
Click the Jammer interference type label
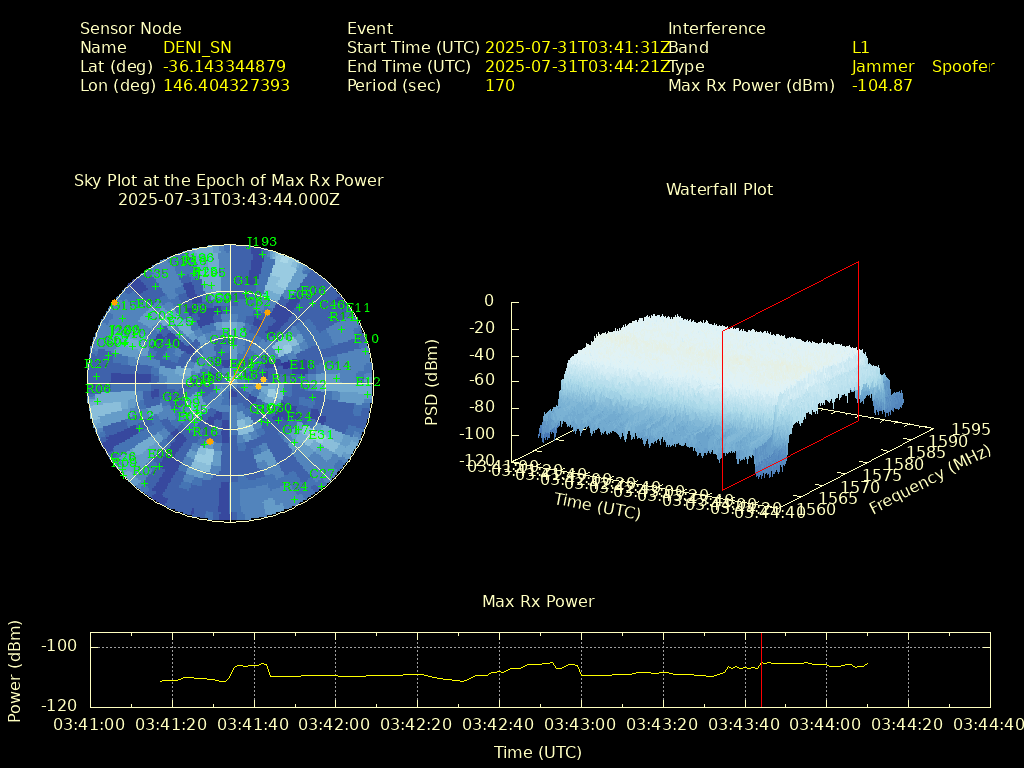coord(882,66)
